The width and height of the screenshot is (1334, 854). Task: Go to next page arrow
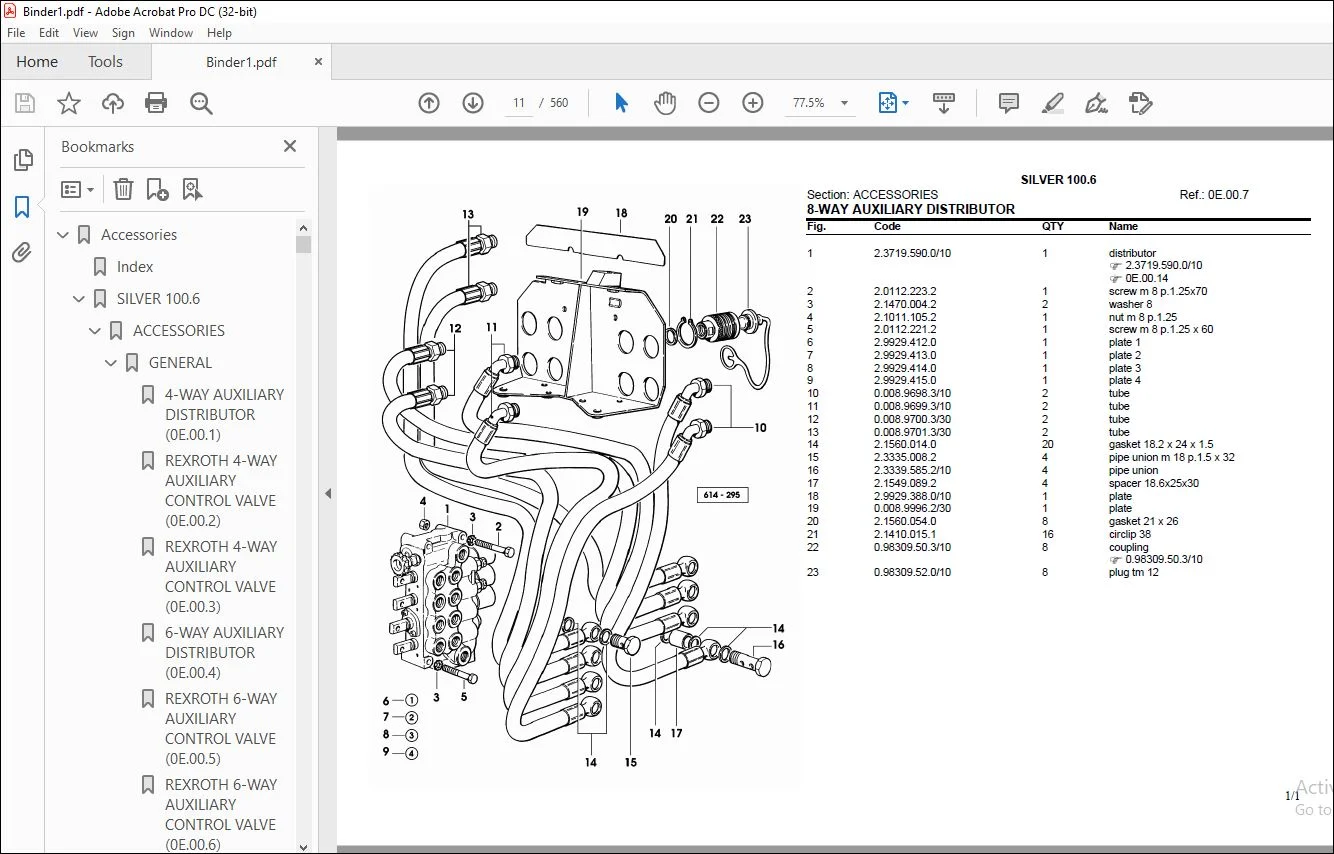click(x=473, y=103)
